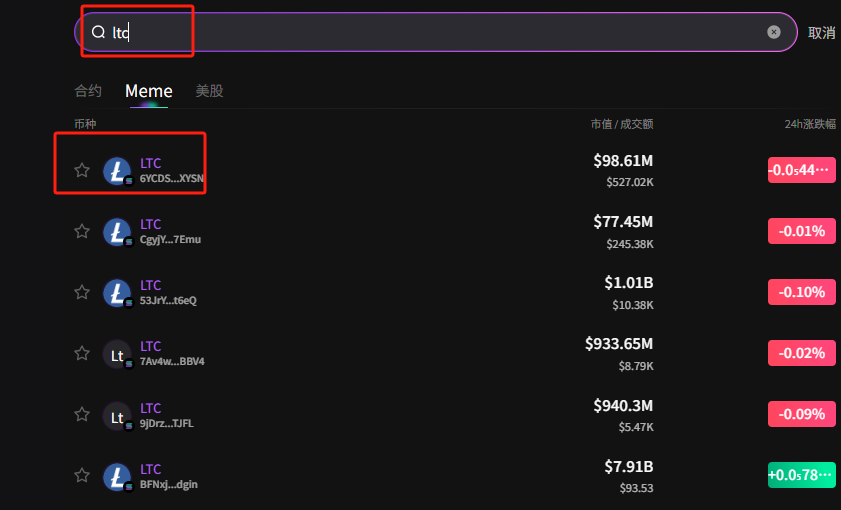Screen dimensions: 841x510
Task: Click the $93.53 volume value
Action: (x=637, y=488)
